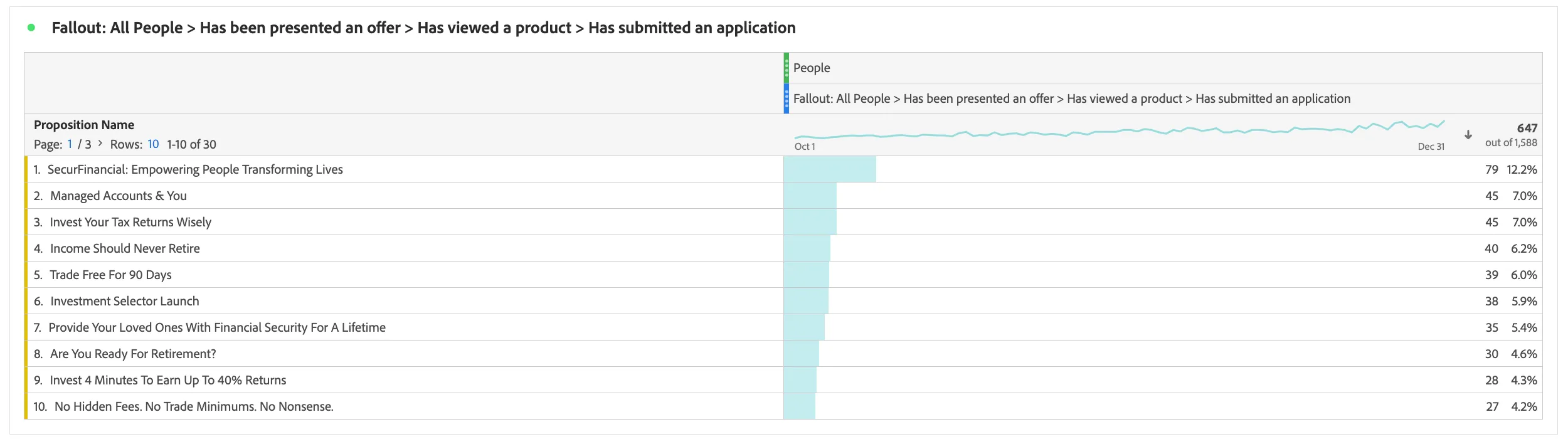
Task: Click the panel title Fallout: All People heading
Action: (x=423, y=28)
